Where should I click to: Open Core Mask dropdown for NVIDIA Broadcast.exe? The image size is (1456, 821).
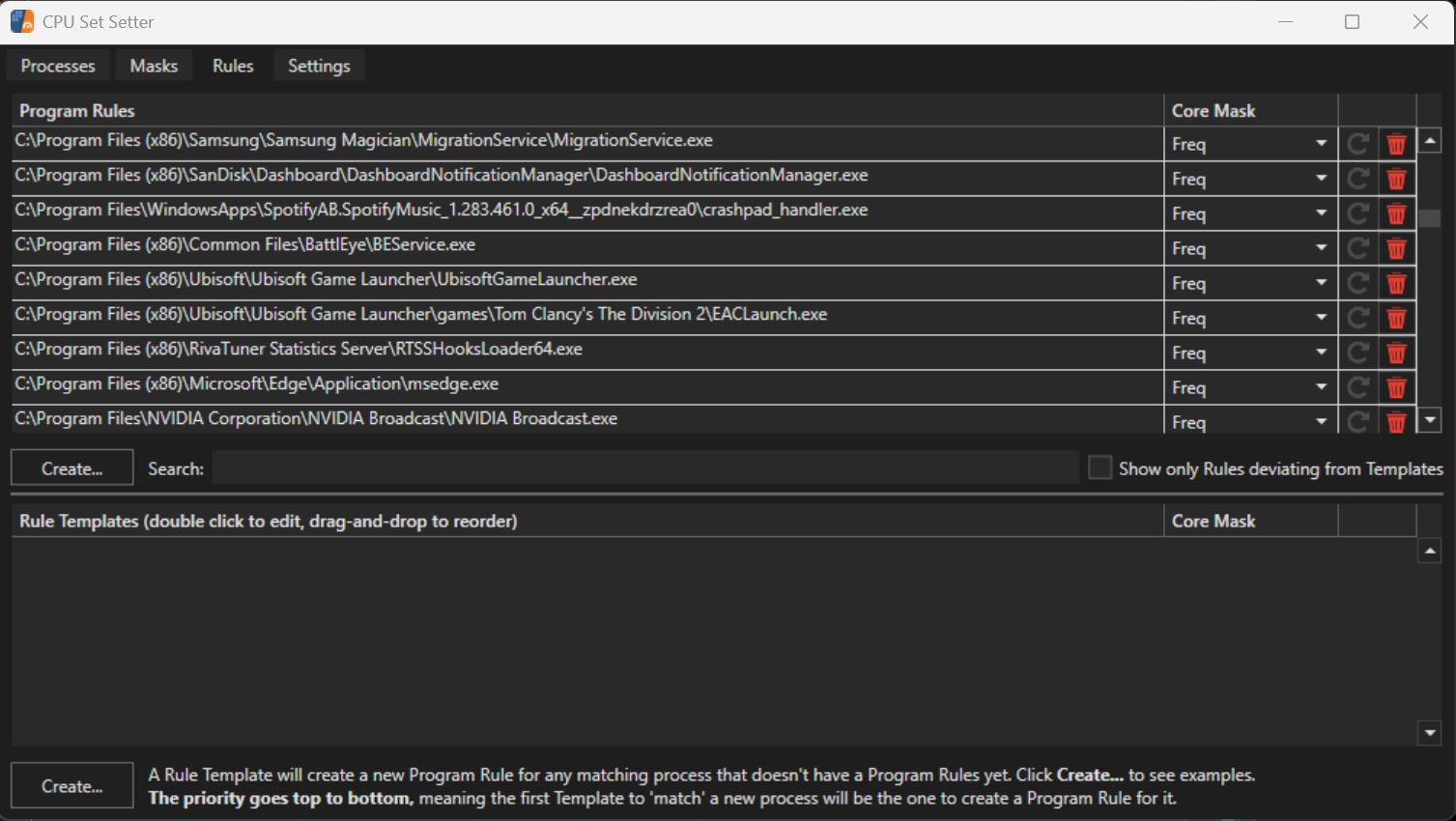click(x=1250, y=421)
